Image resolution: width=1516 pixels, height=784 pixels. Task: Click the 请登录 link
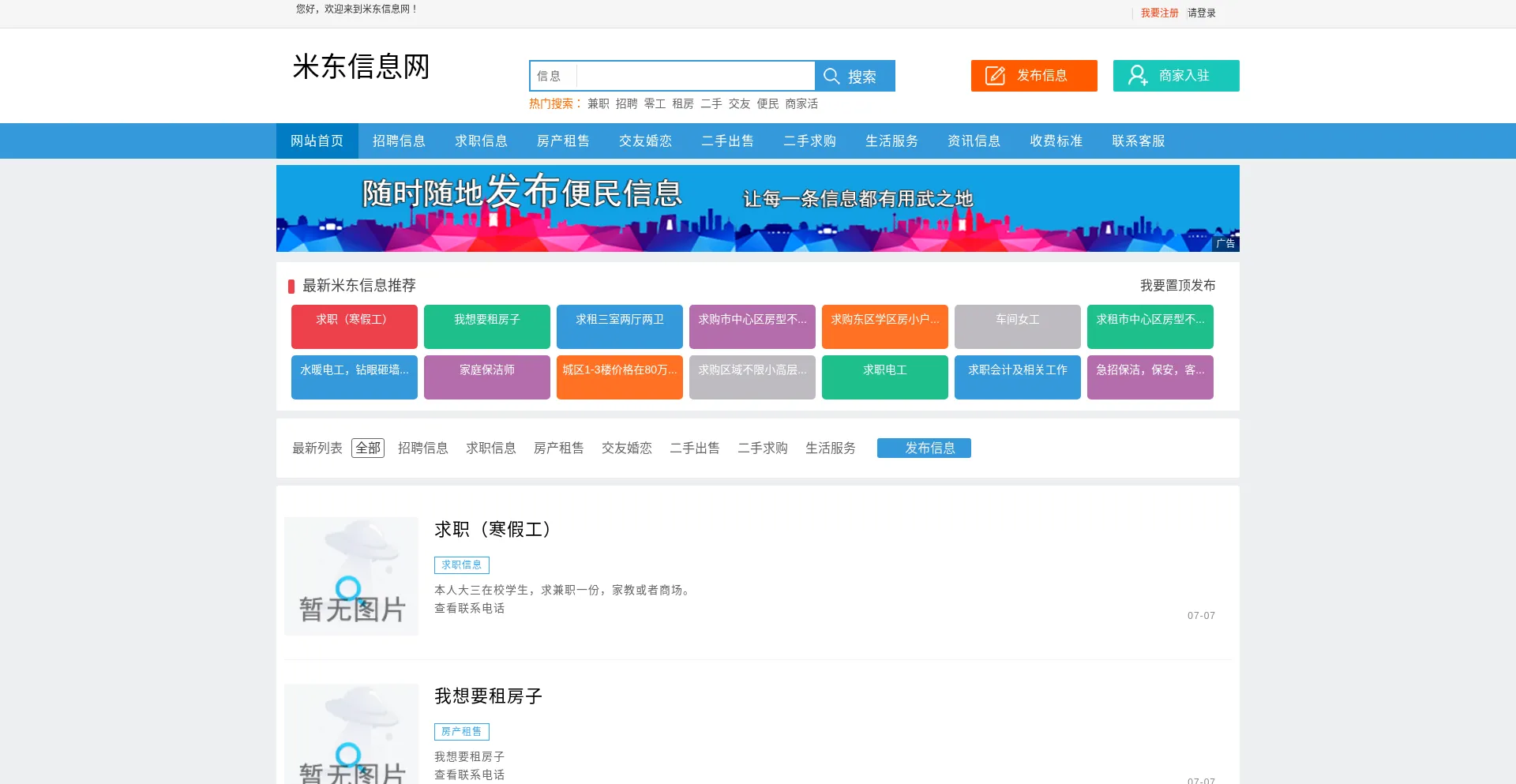click(1202, 13)
